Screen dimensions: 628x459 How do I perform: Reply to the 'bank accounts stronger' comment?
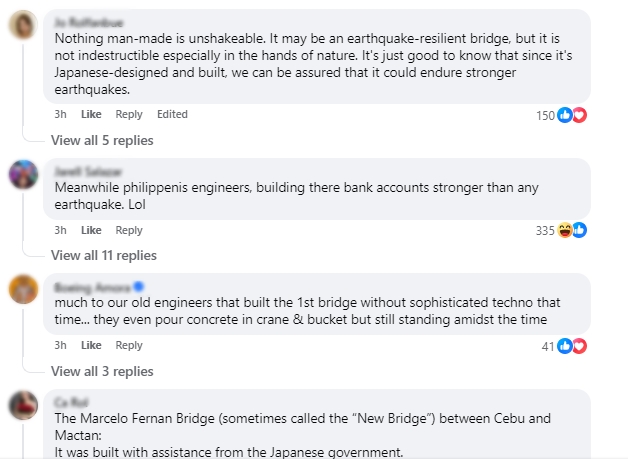129,230
